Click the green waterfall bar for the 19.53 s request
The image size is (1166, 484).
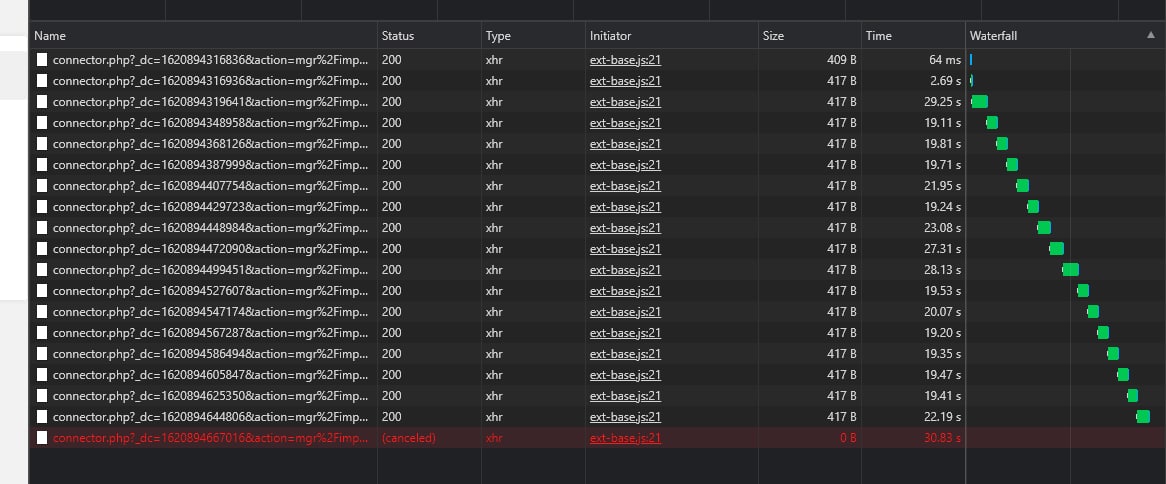pos(1083,291)
